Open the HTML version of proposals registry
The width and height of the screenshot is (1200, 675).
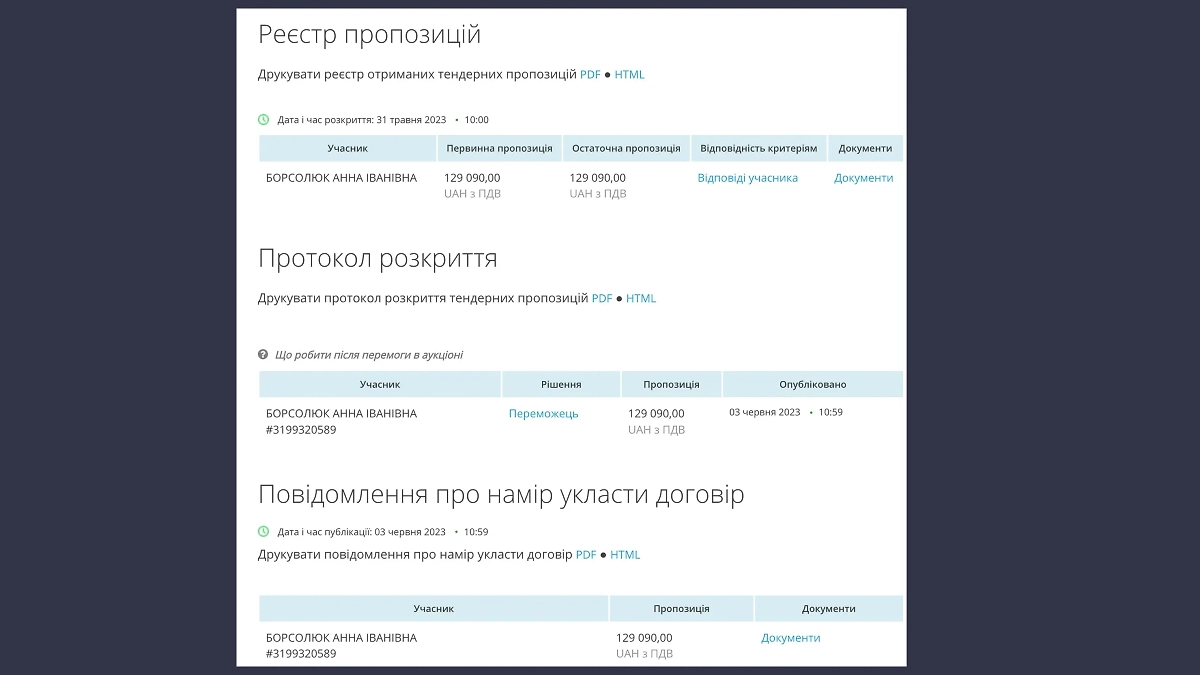coord(630,74)
